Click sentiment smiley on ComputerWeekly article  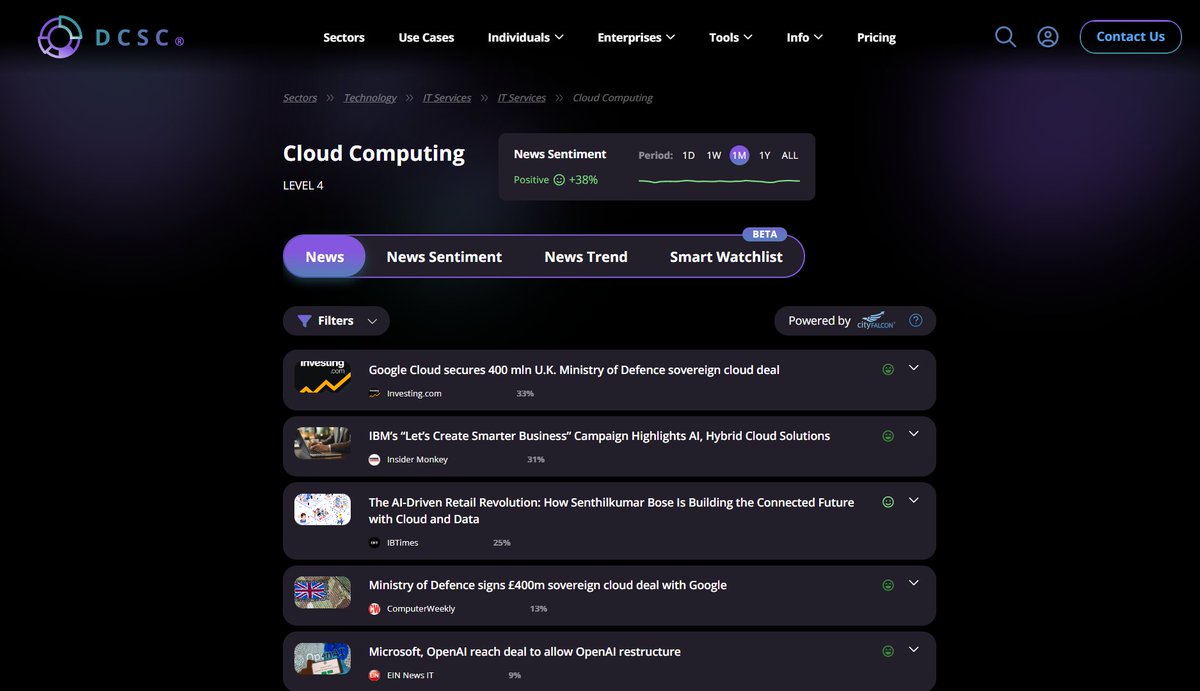click(888, 583)
